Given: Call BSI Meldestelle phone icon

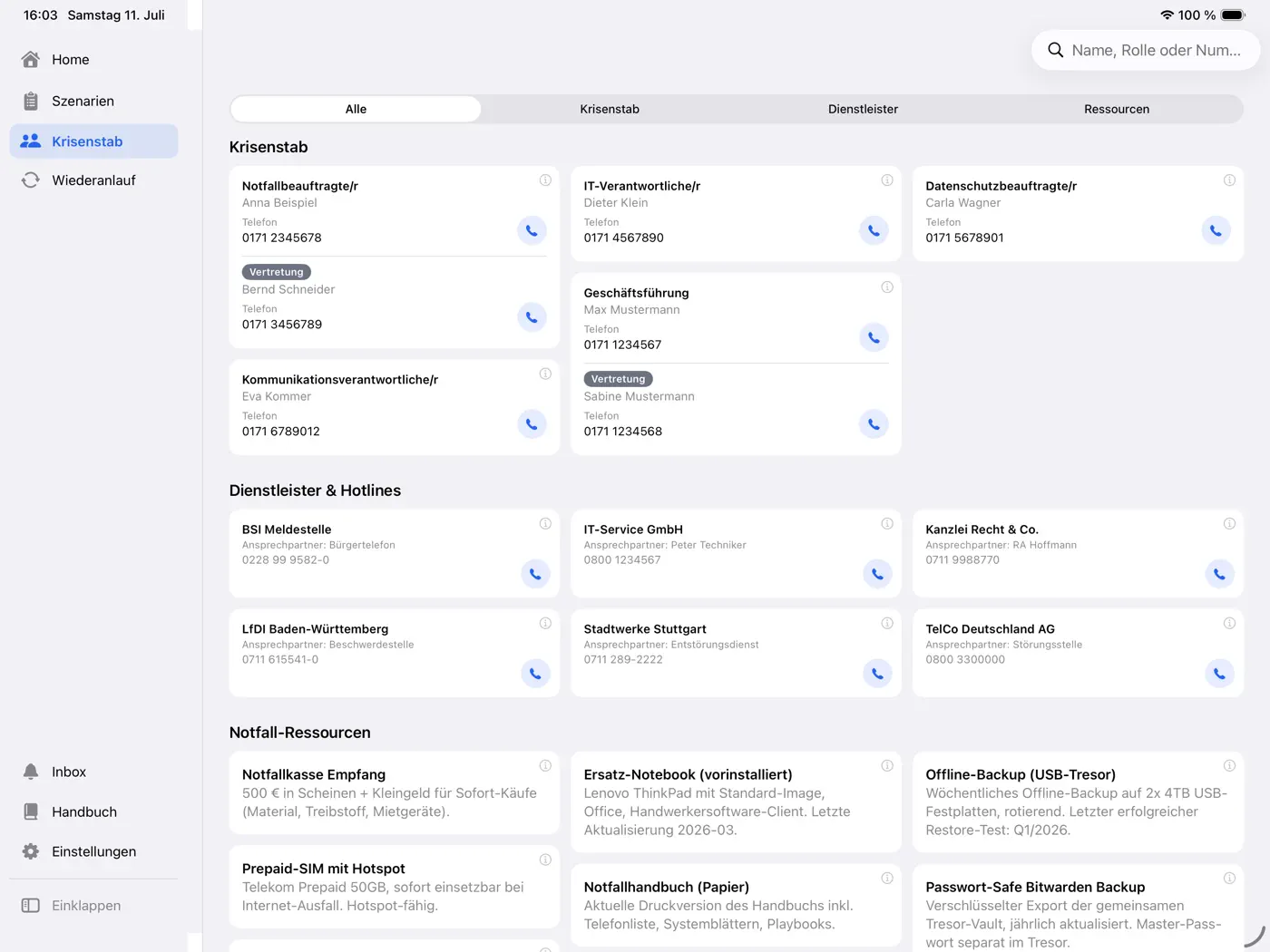Looking at the screenshot, I should 535,574.
